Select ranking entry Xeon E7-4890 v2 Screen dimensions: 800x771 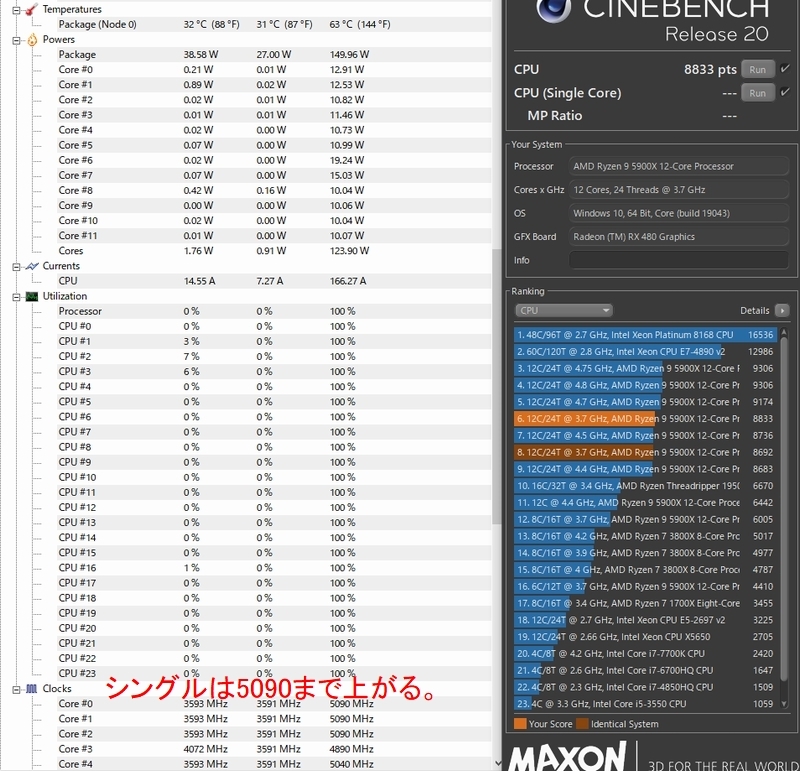tap(645, 352)
